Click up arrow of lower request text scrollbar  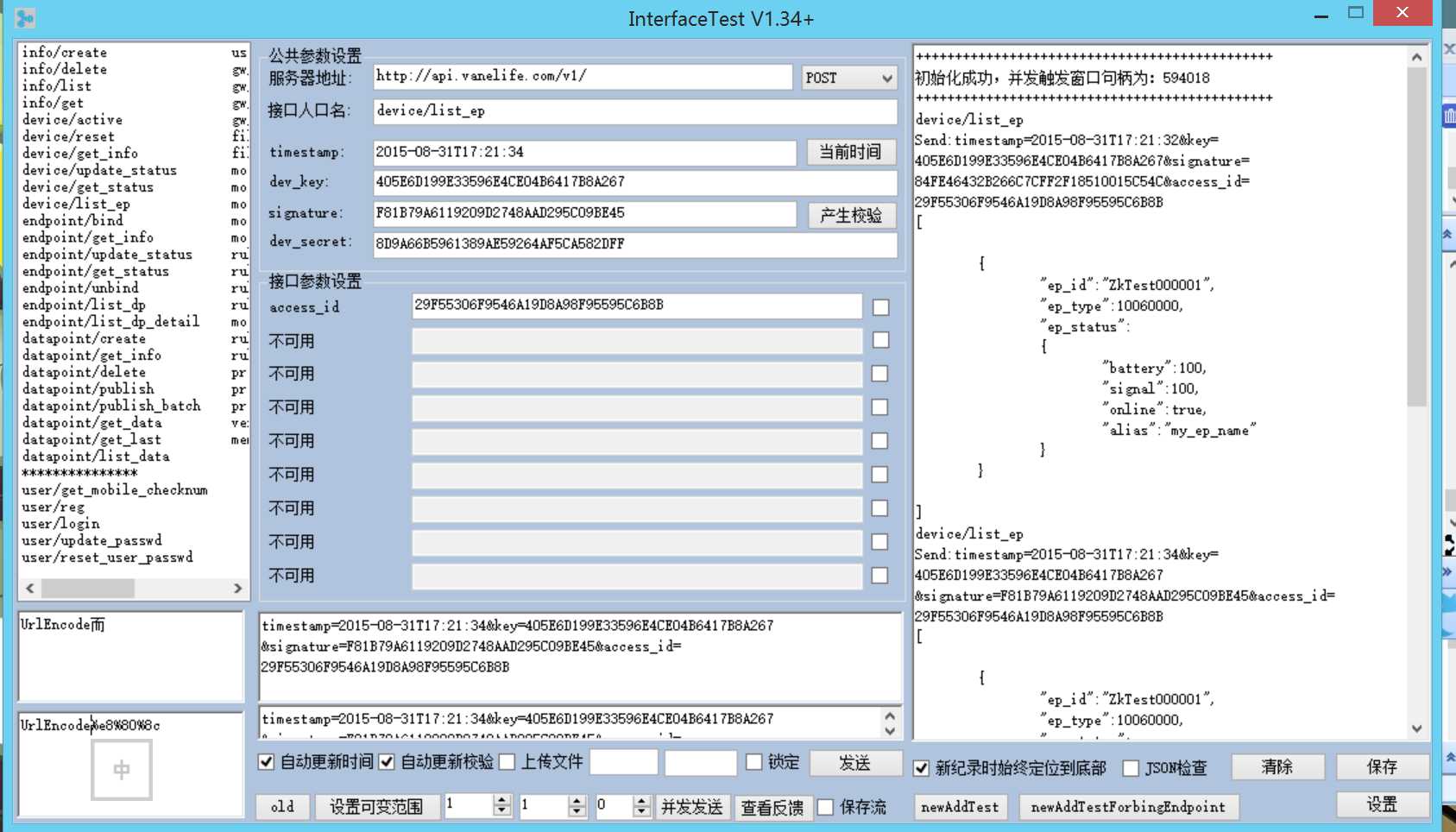click(890, 715)
